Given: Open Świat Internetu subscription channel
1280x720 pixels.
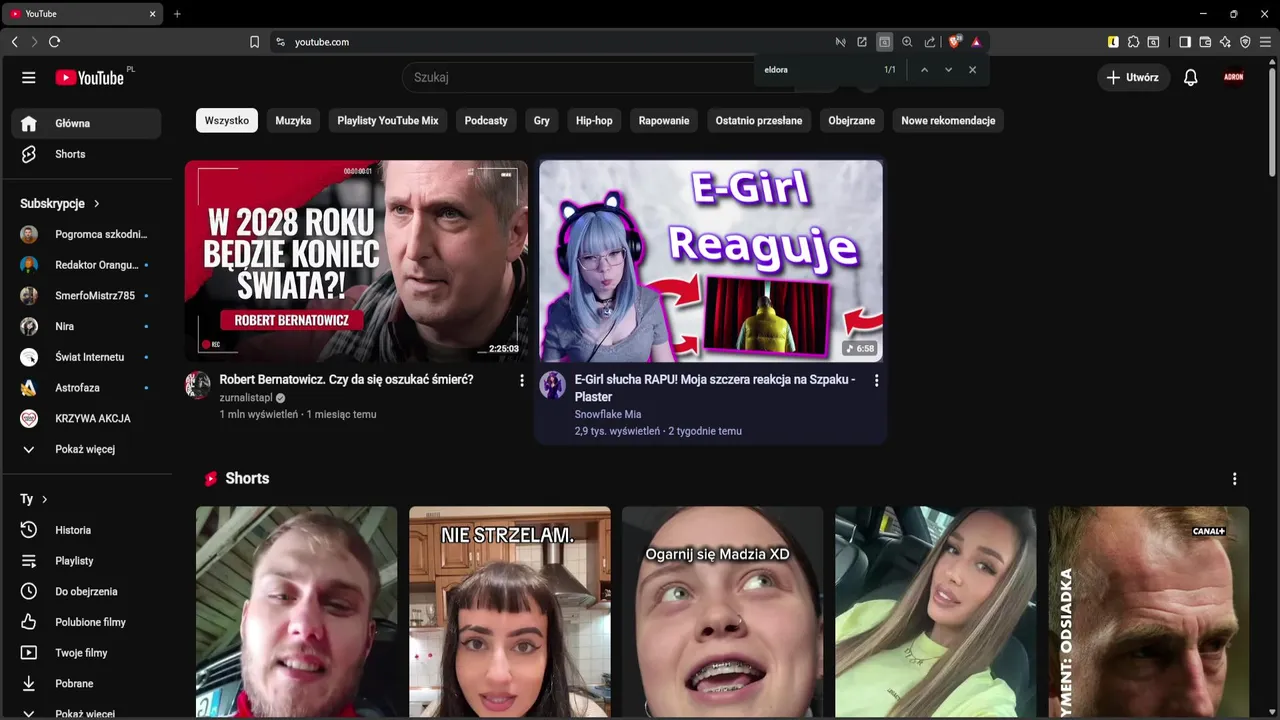Looking at the screenshot, I should [86, 357].
